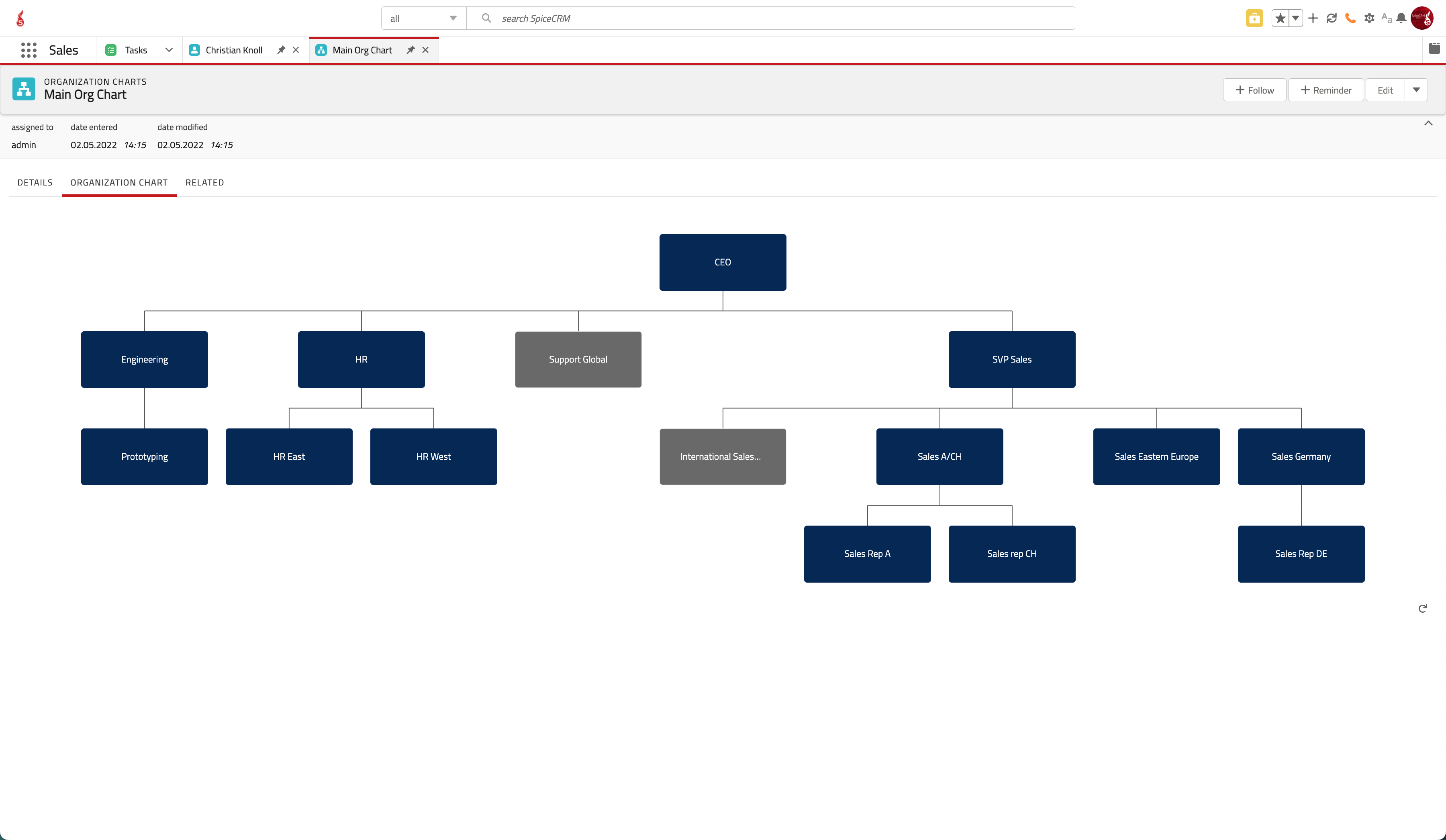Click the Follow button
Viewport: 1446px width, 840px height.
pos(1255,90)
